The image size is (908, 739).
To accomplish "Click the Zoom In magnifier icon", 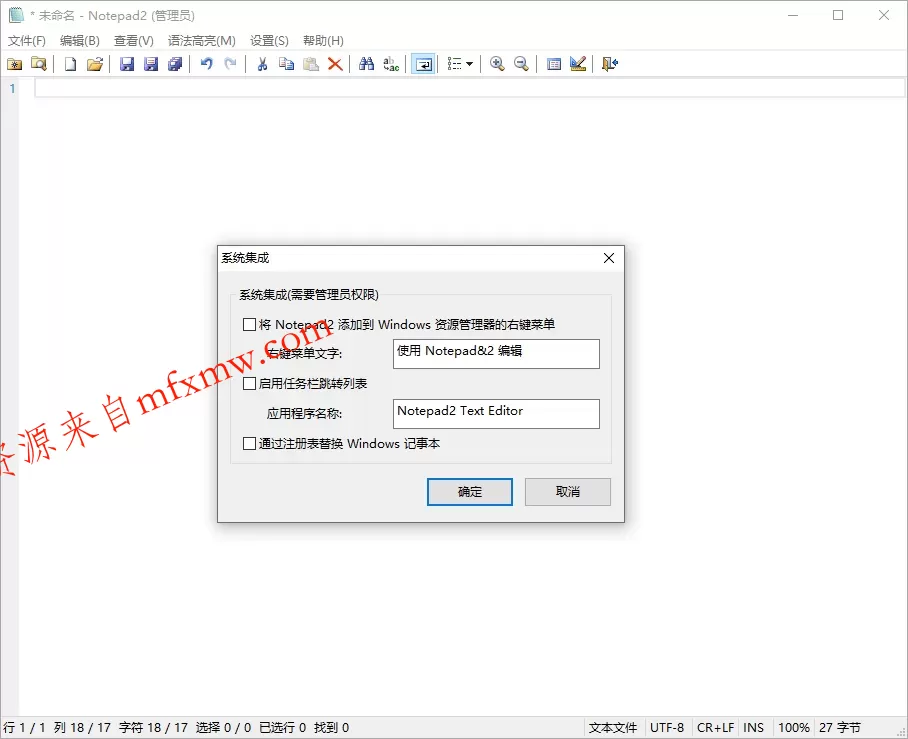I will 497,64.
